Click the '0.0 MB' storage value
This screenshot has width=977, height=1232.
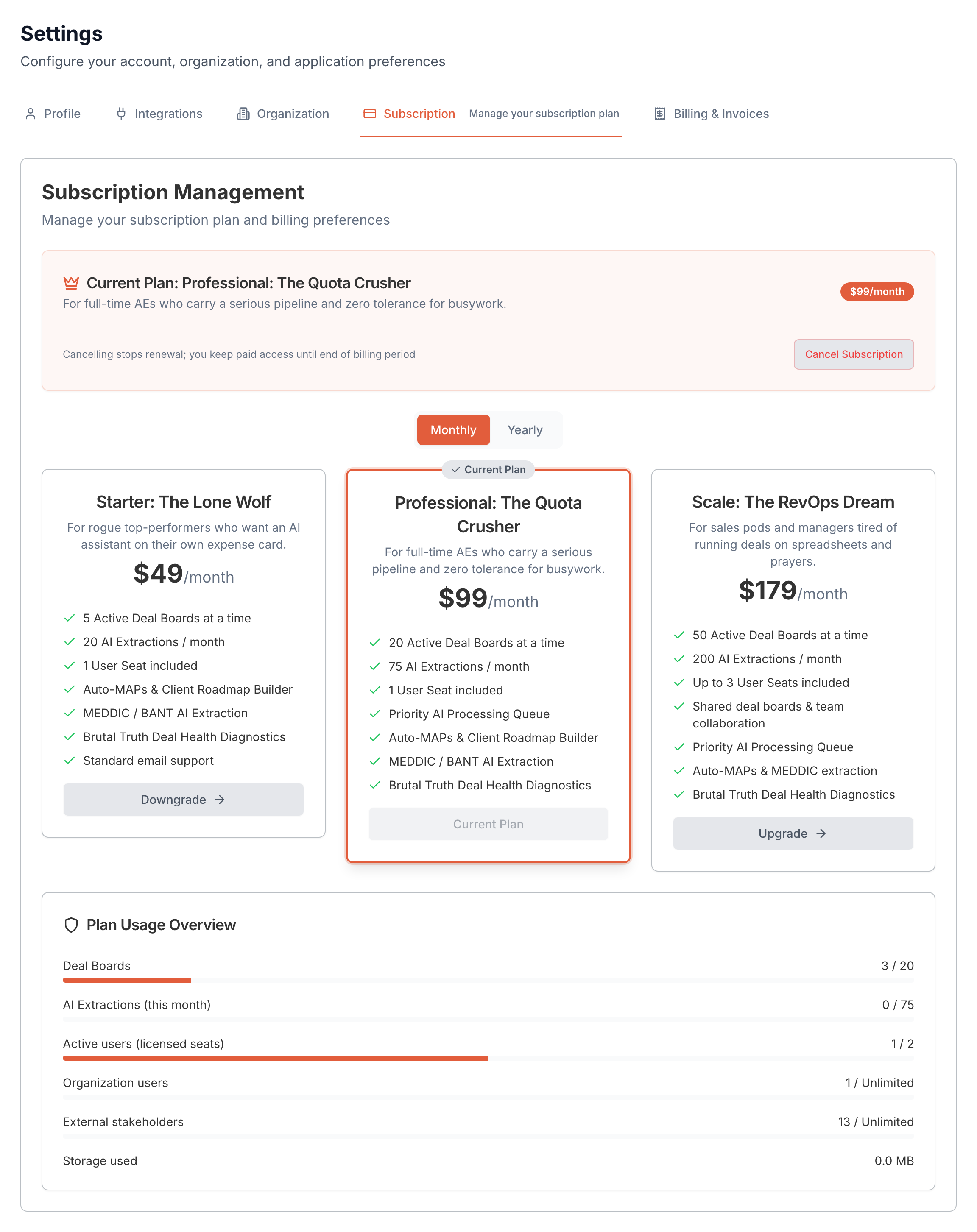(894, 1161)
